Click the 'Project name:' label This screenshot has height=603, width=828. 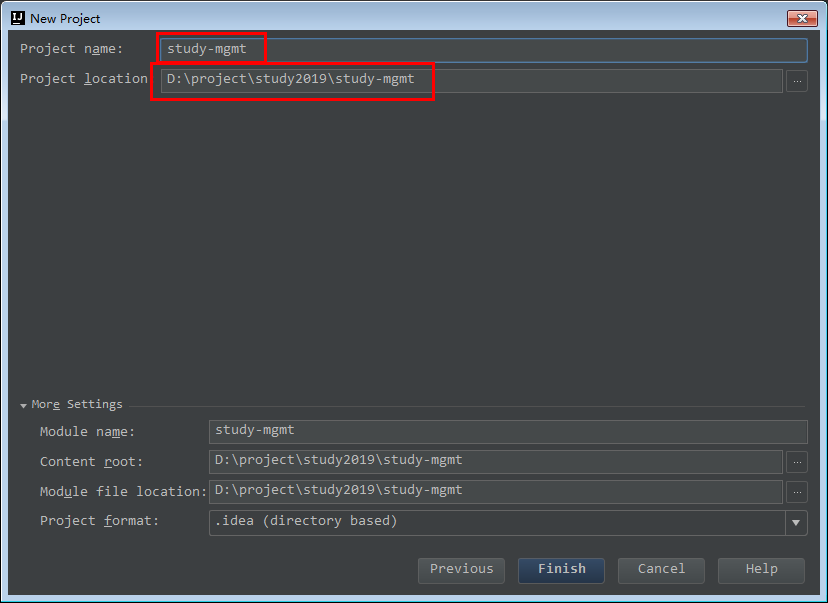point(71,49)
